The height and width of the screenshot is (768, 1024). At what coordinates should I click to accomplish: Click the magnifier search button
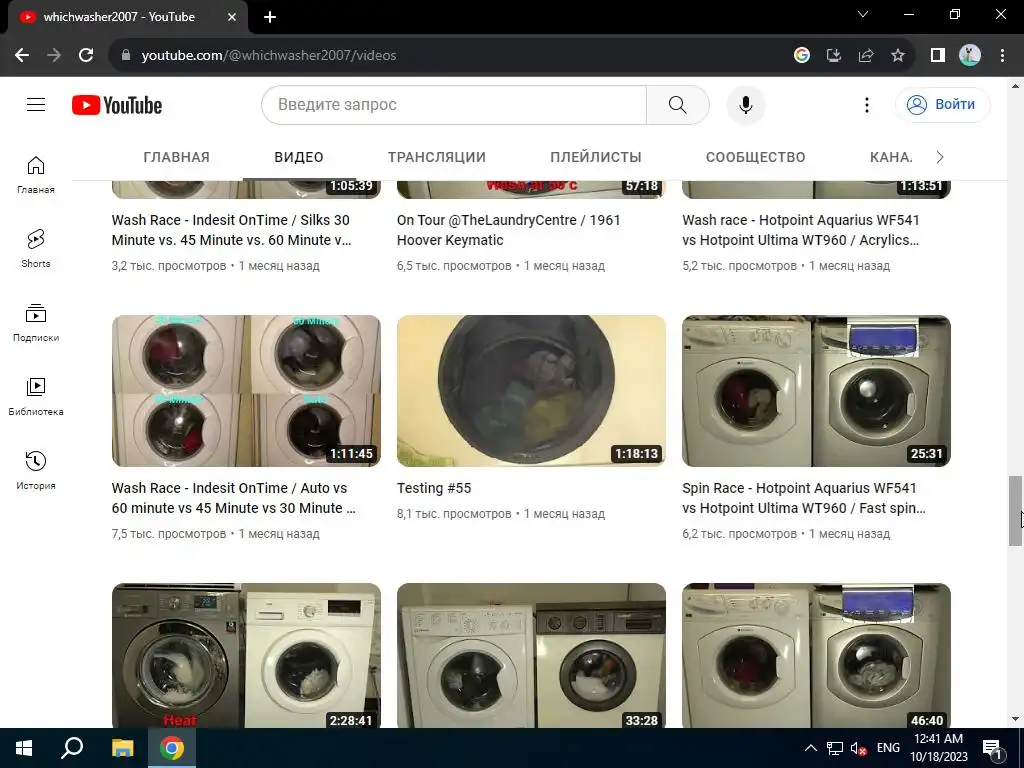(678, 104)
